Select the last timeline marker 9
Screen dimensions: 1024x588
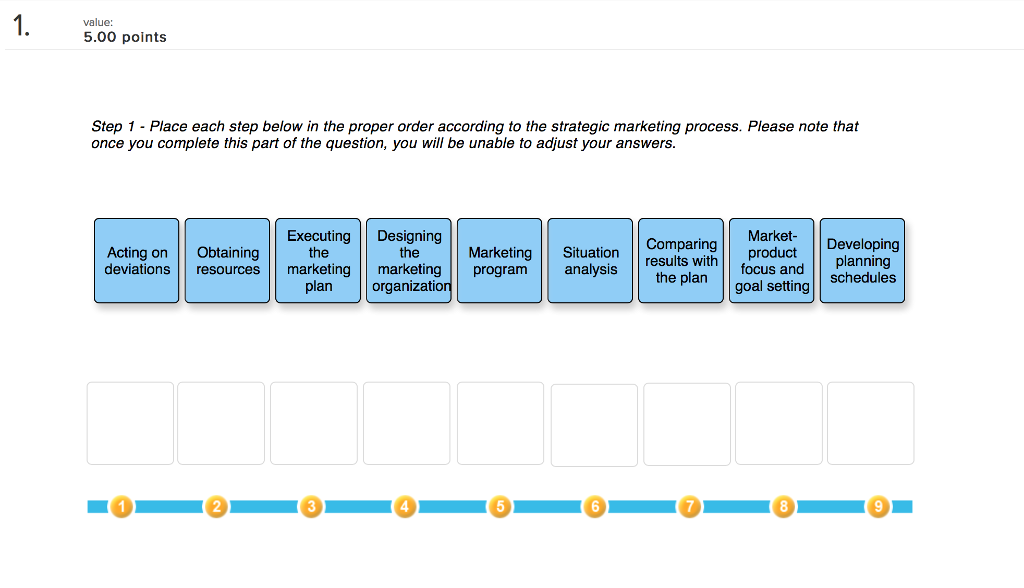(x=878, y=506)
